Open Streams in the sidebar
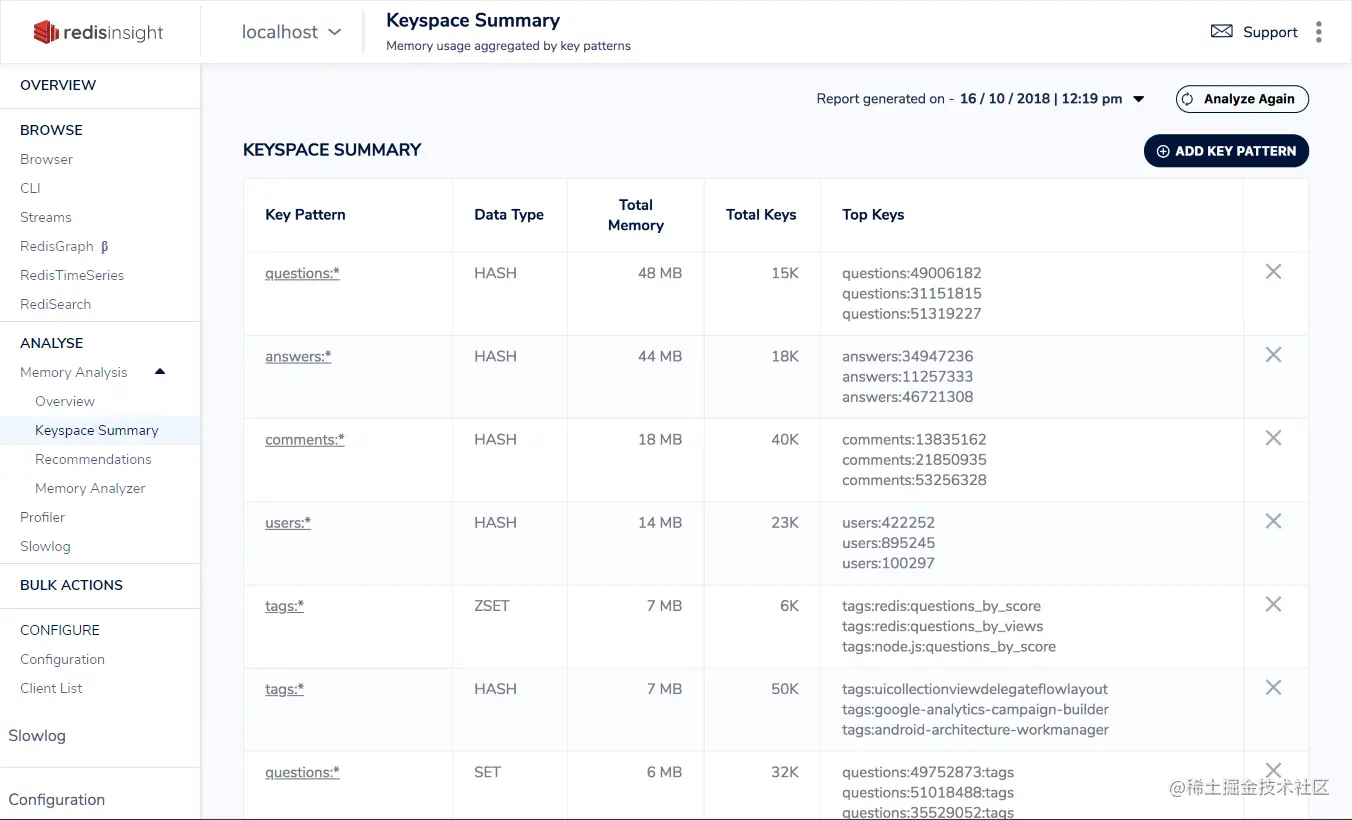1352x820 pixels. pos(46,217)
